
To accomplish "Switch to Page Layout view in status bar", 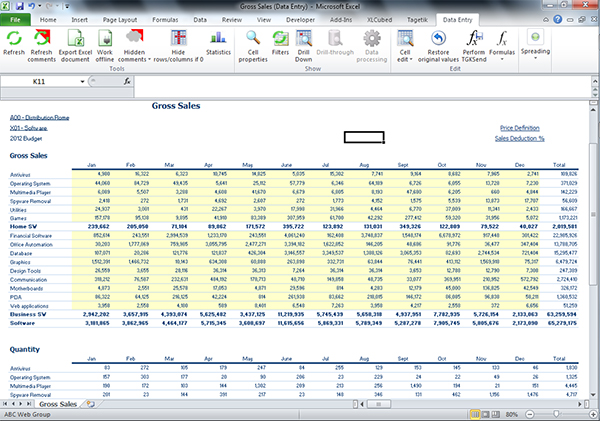I will [485, 414].
